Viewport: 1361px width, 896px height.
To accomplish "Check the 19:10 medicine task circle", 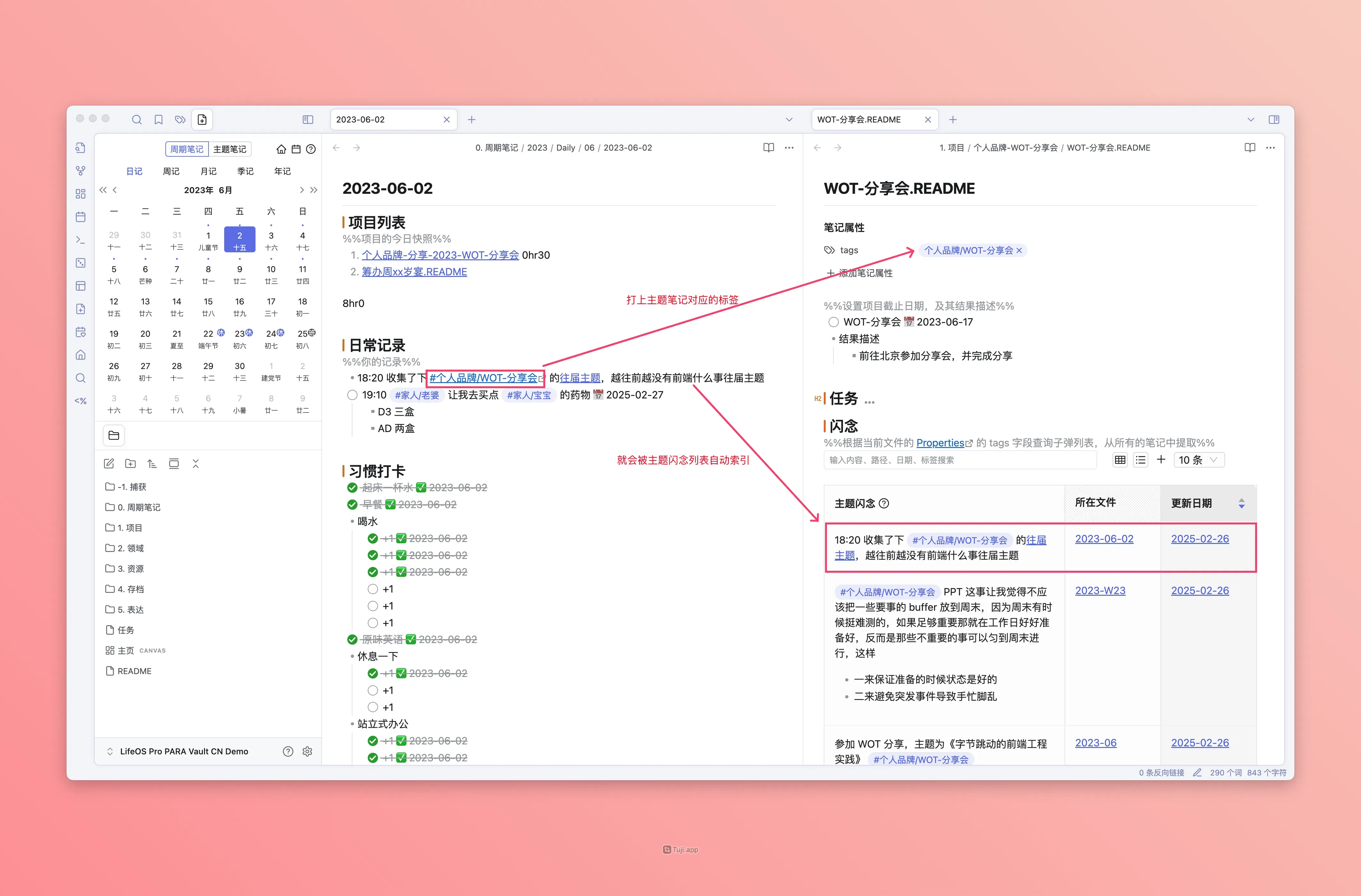I will click(x=352, y=395).
